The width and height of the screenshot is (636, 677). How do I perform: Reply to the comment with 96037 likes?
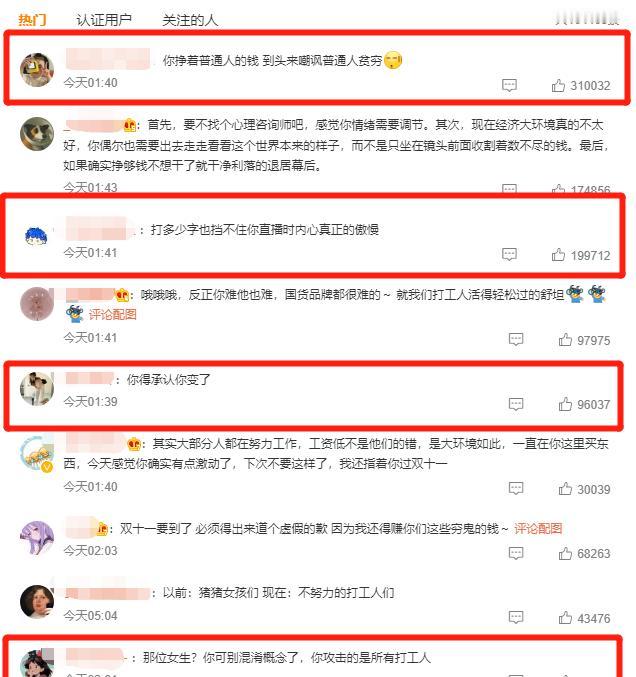pyautogui.click(x=516, y=404)
